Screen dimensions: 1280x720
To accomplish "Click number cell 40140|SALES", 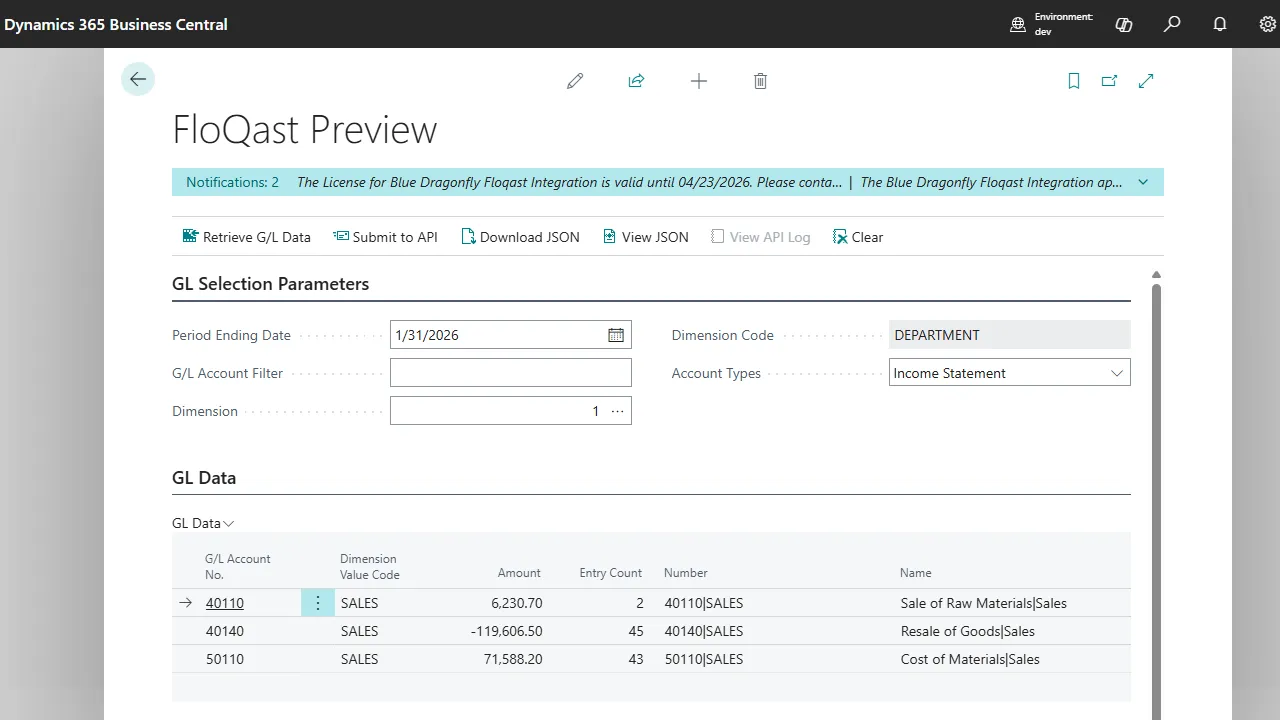I will [x=704, y=631].
